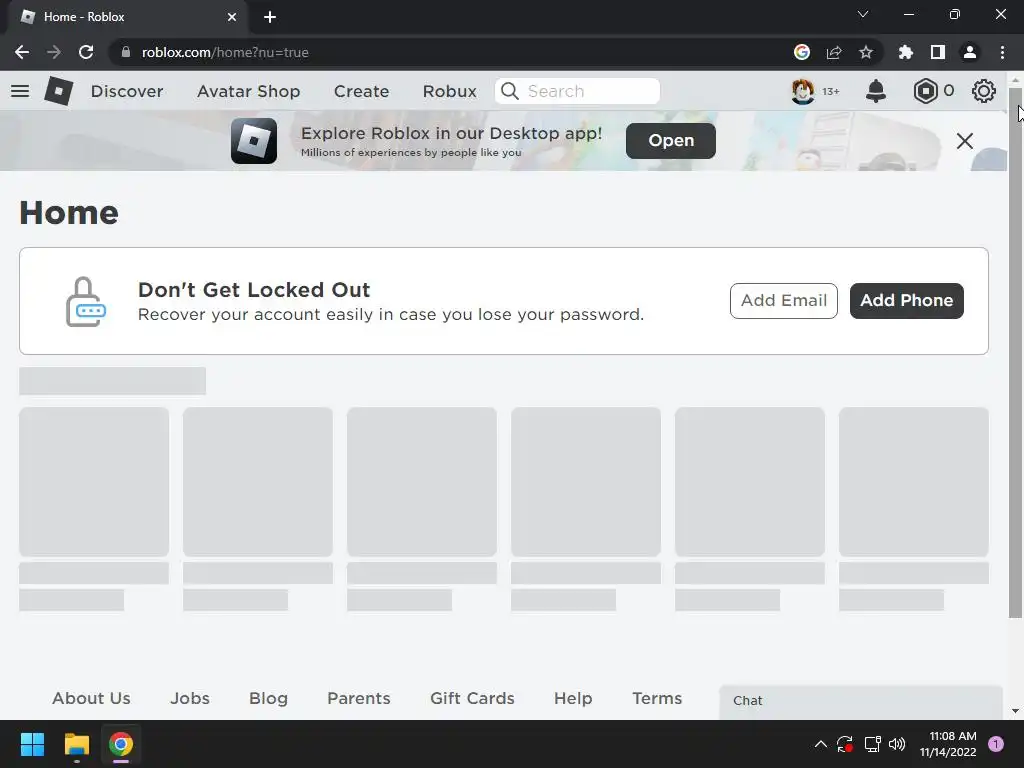Viewport: 1024px width, 768px height.
Task: Open the taskbar clock and date
Action: click(x=948, y=744)
